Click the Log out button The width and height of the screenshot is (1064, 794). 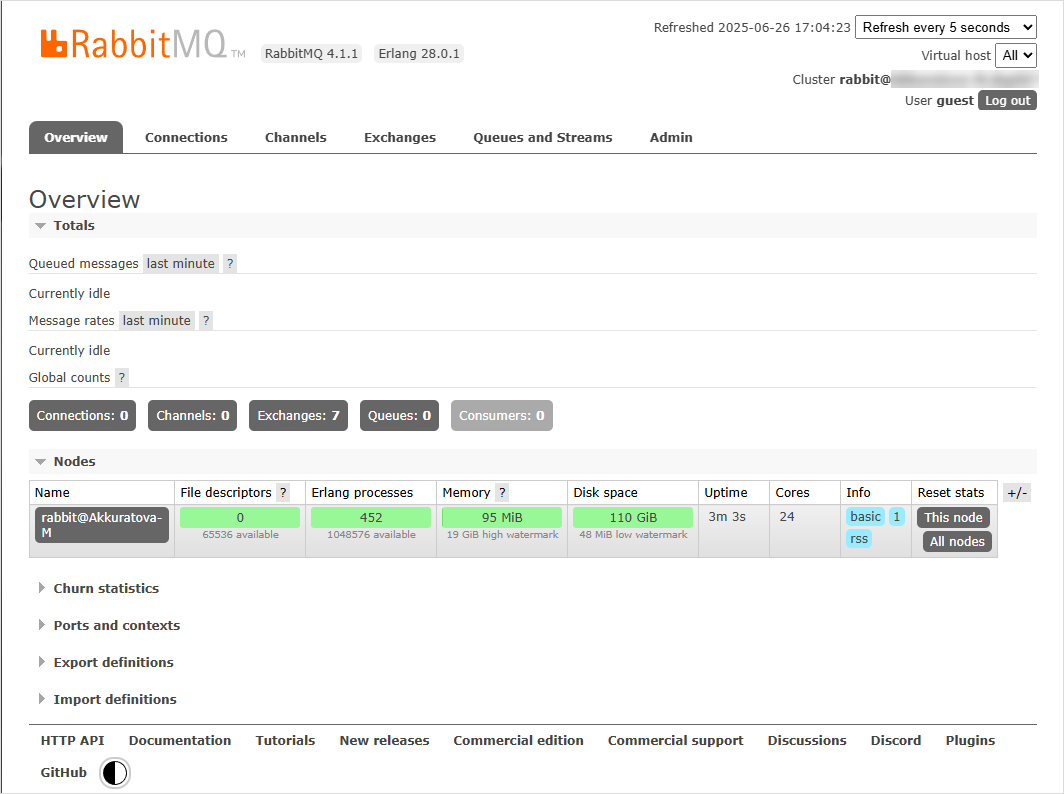[1006, 101]
